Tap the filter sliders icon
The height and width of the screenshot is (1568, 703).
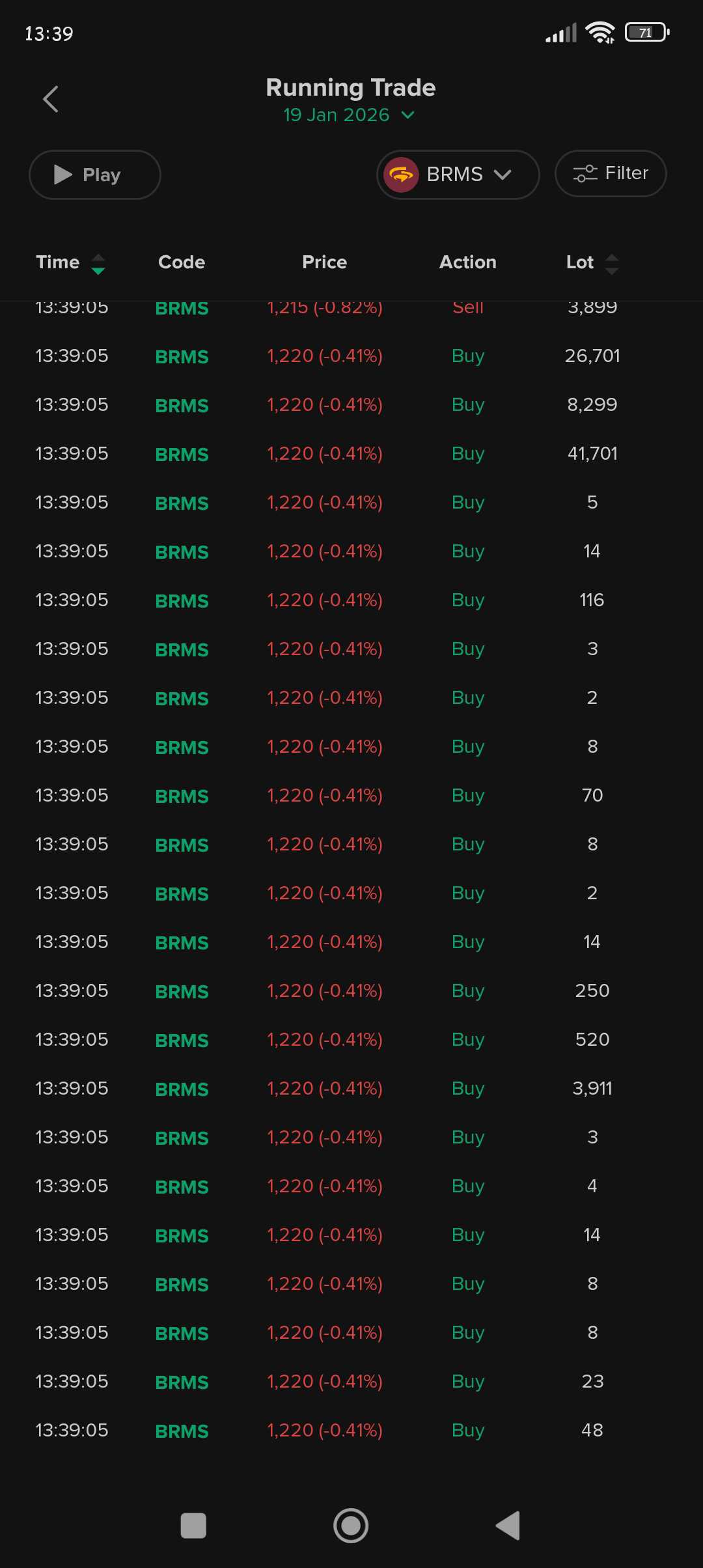pyautogui.click(x=585, y=174)
